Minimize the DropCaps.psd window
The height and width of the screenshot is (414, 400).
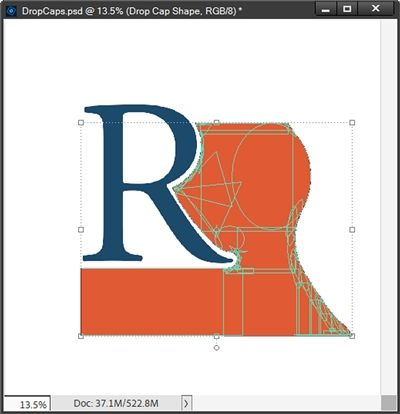tap(326, 9)
